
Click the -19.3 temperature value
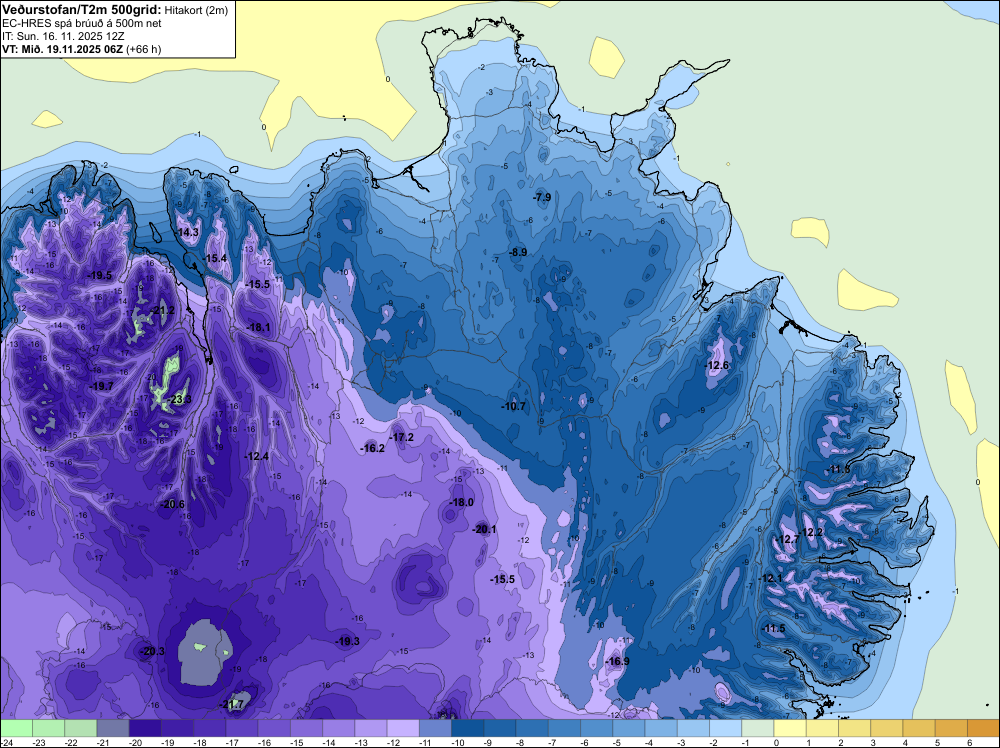coord(348,642)
